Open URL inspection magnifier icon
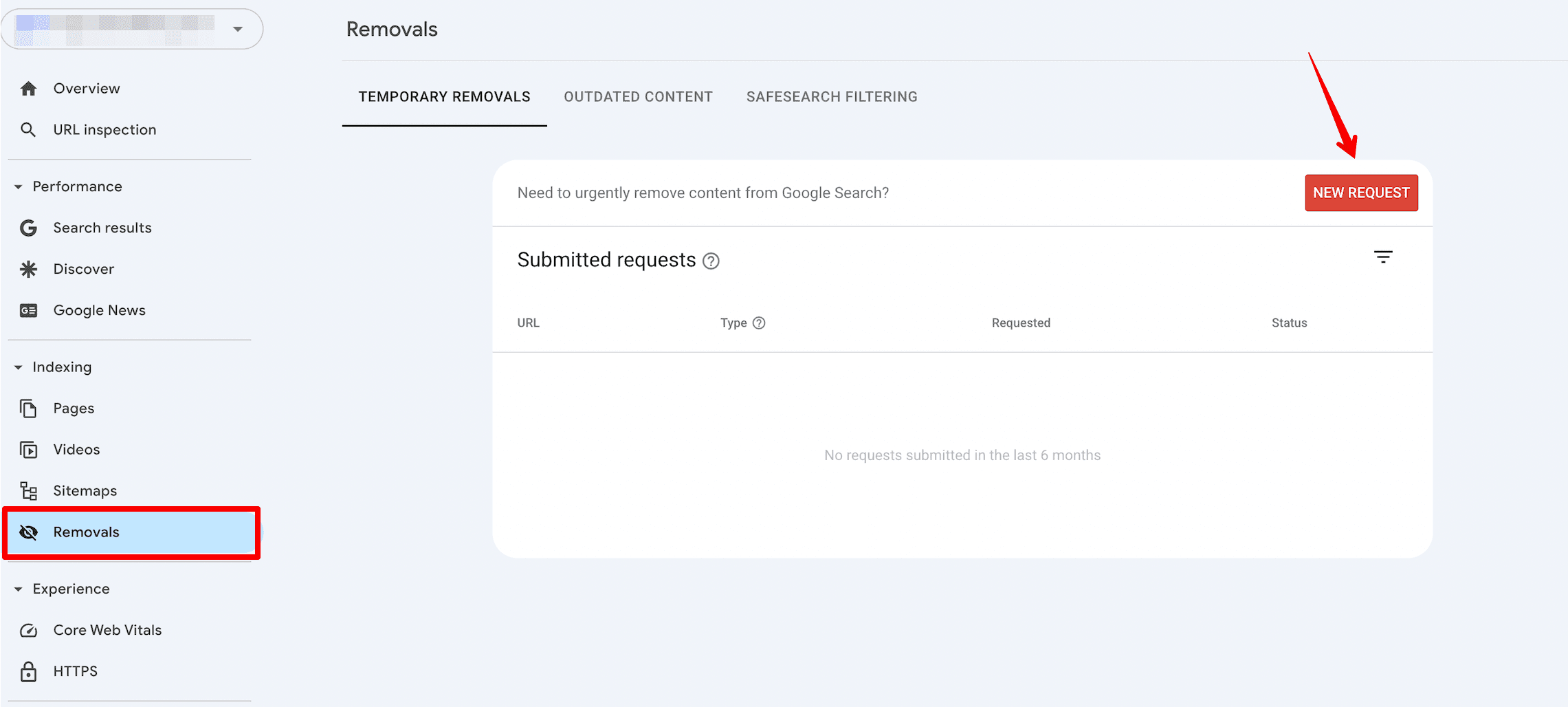The width and height of the screenshot is (1568, 707). tap(28, 130)
